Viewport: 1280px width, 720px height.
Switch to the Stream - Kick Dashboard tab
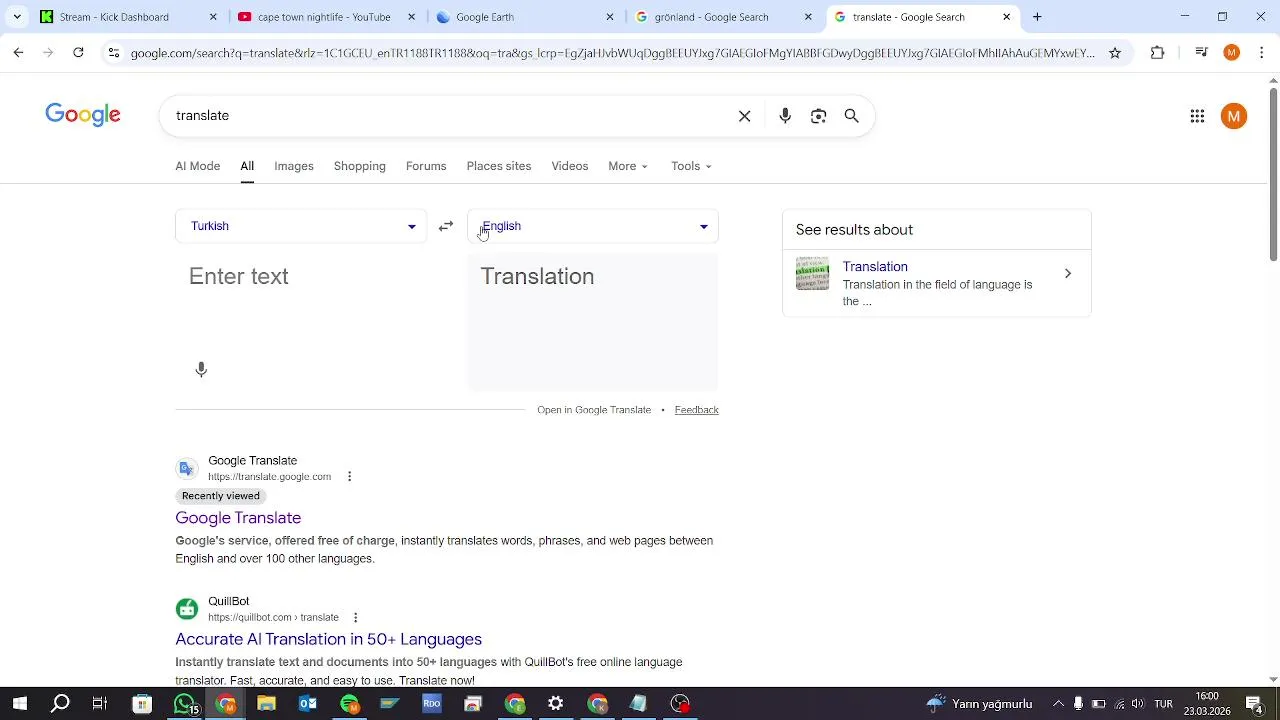[128, 17]
